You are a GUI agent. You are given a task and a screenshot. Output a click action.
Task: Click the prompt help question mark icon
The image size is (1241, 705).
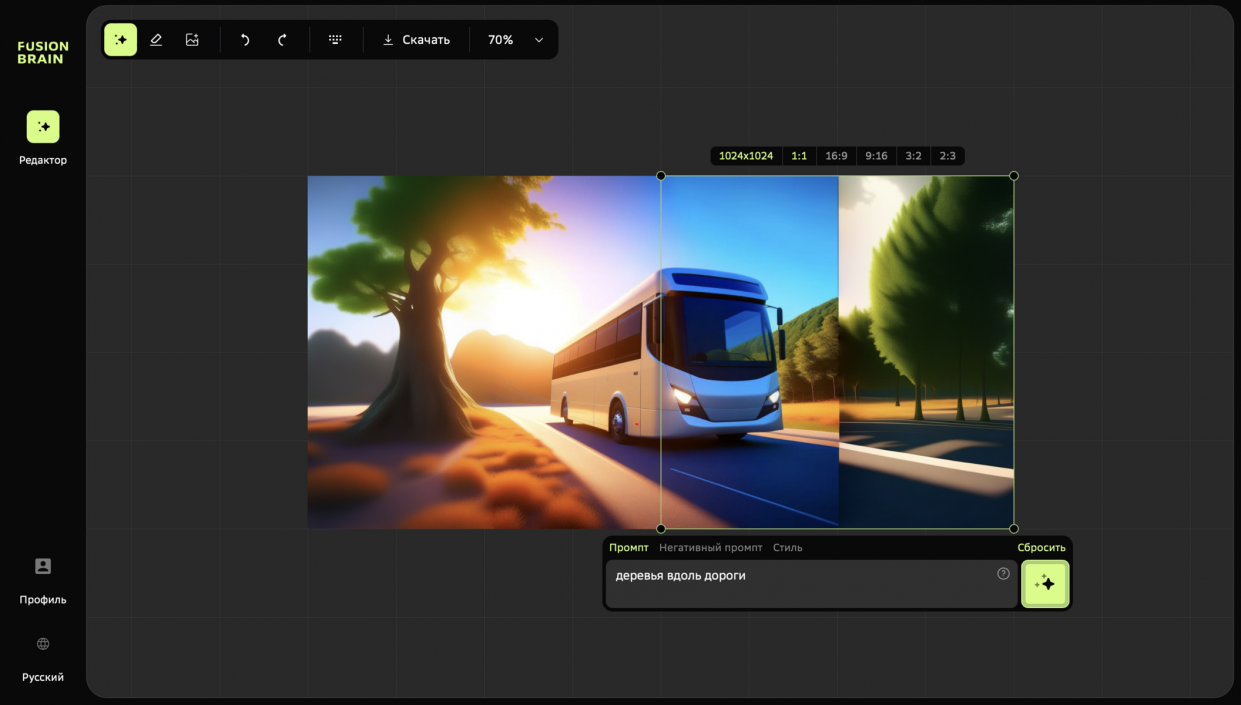pyautogui.click(x=1003, y=574)
